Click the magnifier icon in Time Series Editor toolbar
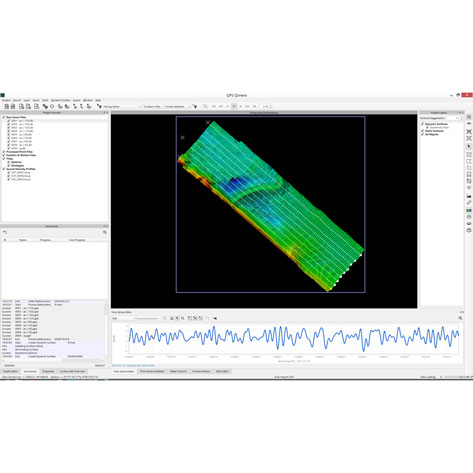The height and width of the screenshot is (473, 473). 182,318
